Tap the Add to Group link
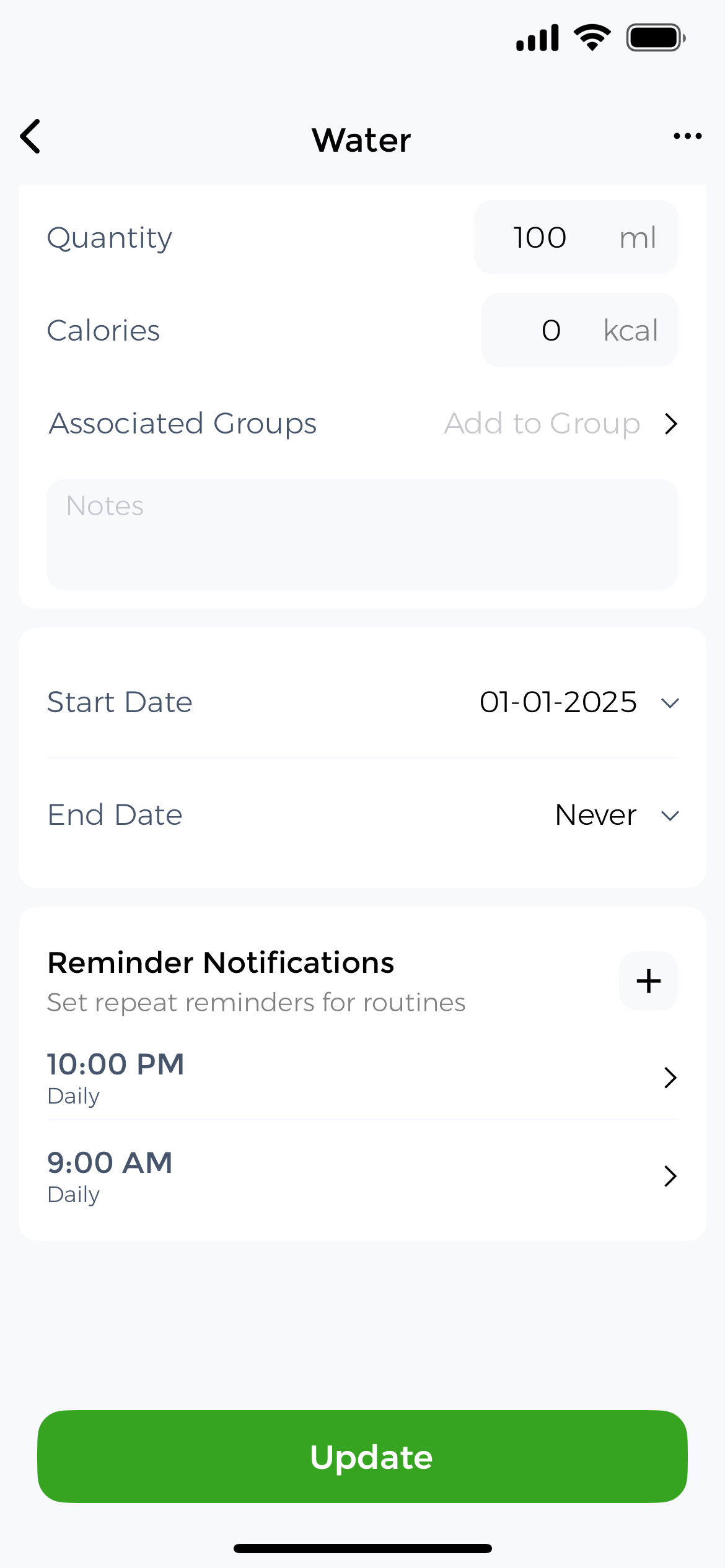The height and width of the screenshot is (1568, 725). tap(542, 424)
